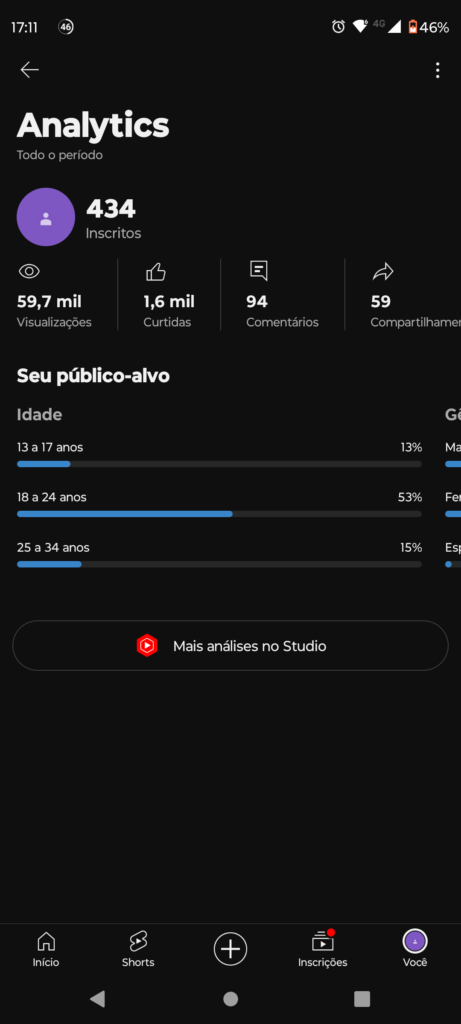Tap the share arrow Compartilhamentos icon
Viewport: 461px width, 1024px height.
383,271
